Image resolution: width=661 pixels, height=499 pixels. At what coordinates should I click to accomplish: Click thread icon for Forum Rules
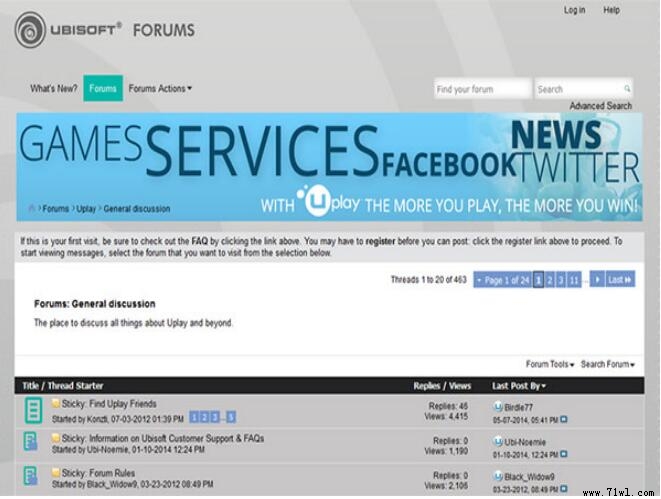(30, 476)
